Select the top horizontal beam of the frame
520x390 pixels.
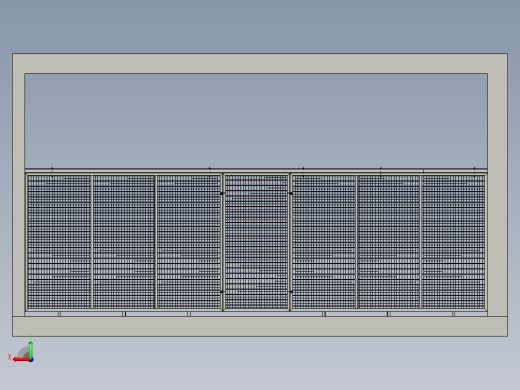tap(260, 63)
